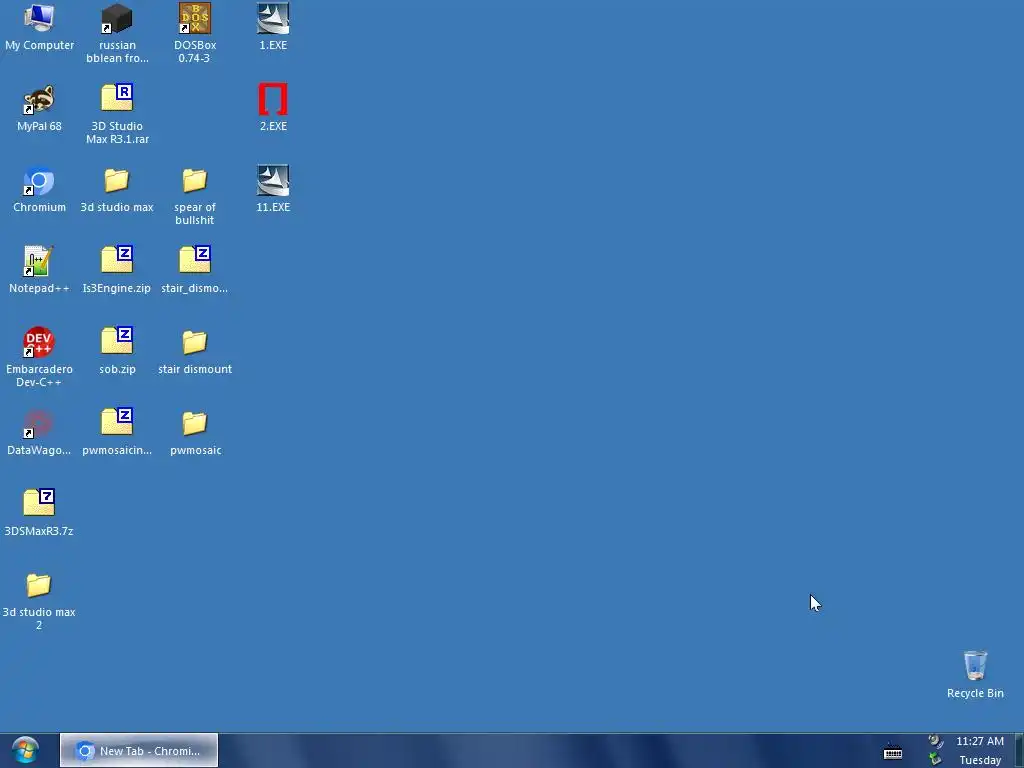Screen dimensions: 1024x768
Task: Select the DOSBox 0.74-3 shortcut
Action: point(195,33)
